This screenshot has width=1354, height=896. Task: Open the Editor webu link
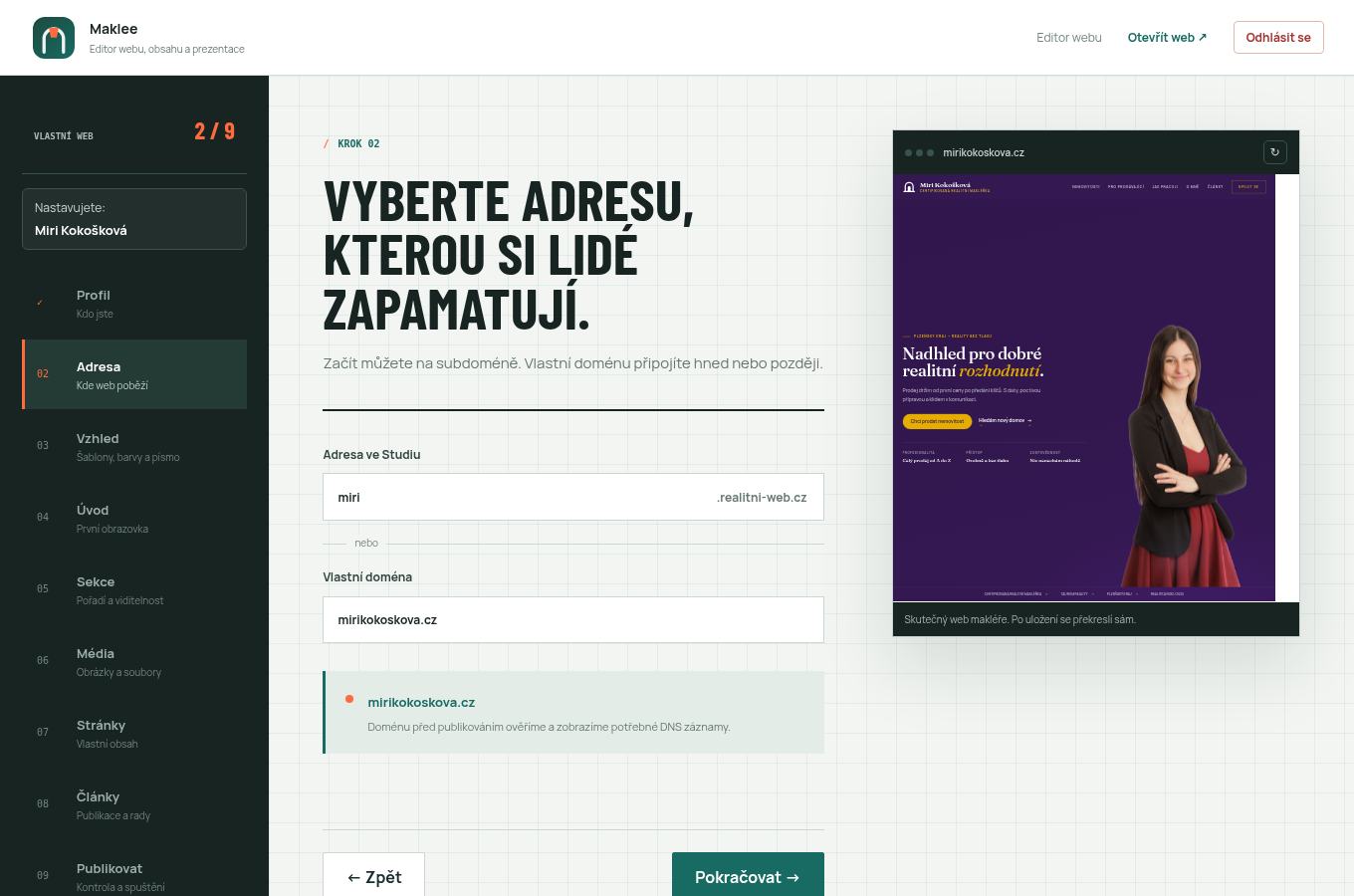click(x=1068, y=37)
